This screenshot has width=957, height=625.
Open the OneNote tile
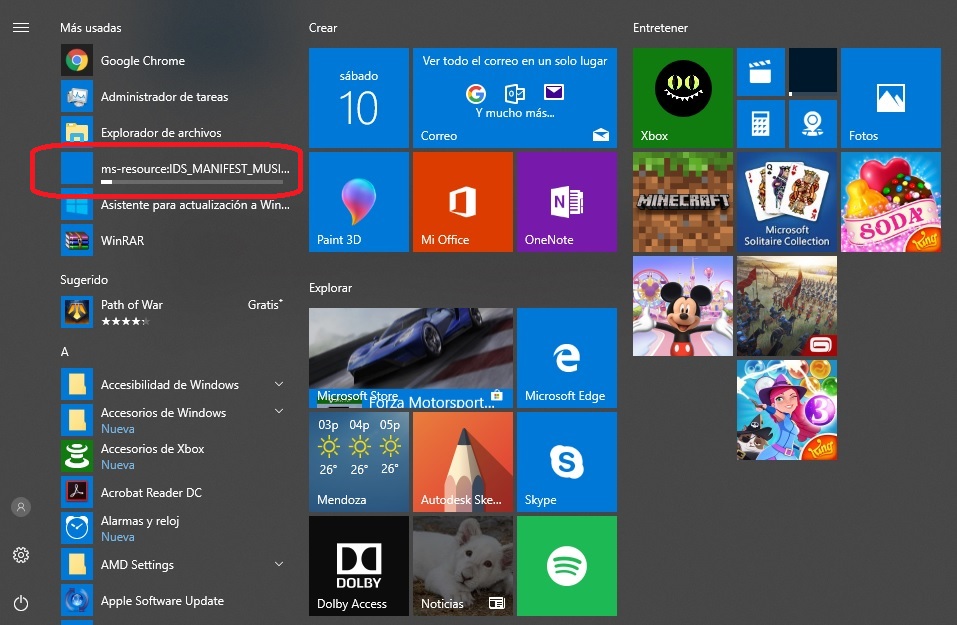pyautogui.click(x=567, y=202)
